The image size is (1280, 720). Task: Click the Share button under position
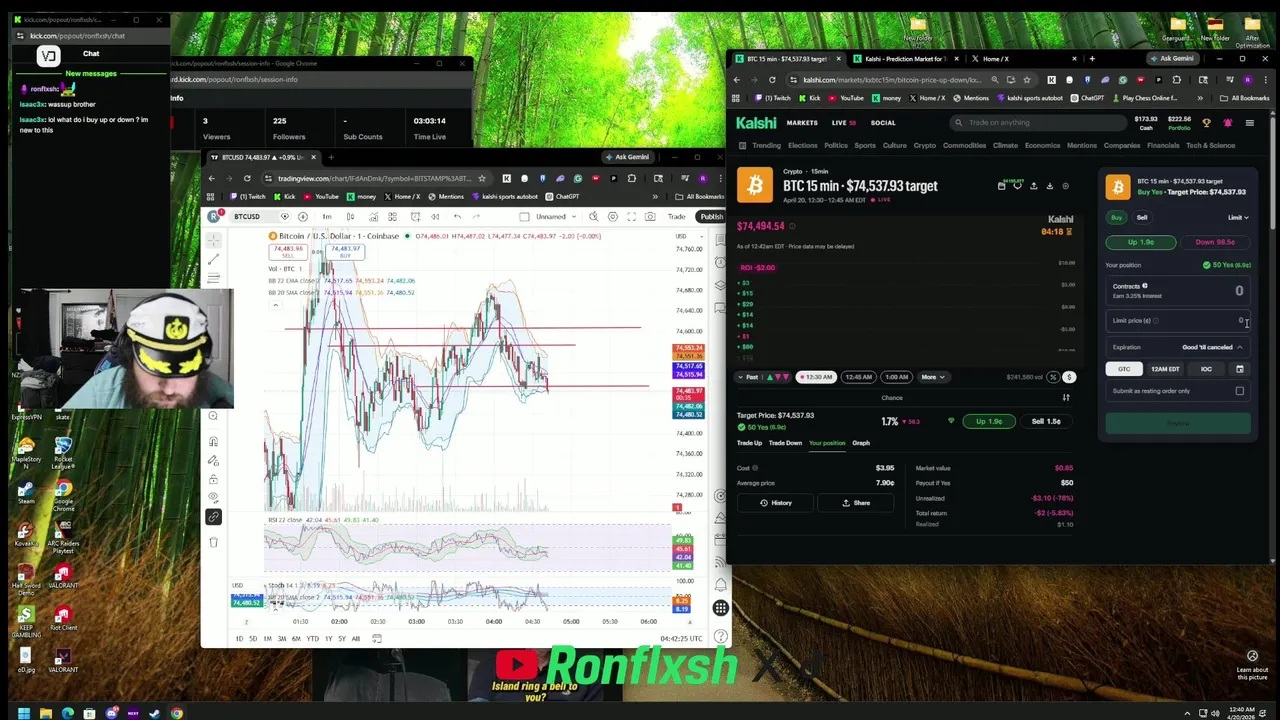856,503
